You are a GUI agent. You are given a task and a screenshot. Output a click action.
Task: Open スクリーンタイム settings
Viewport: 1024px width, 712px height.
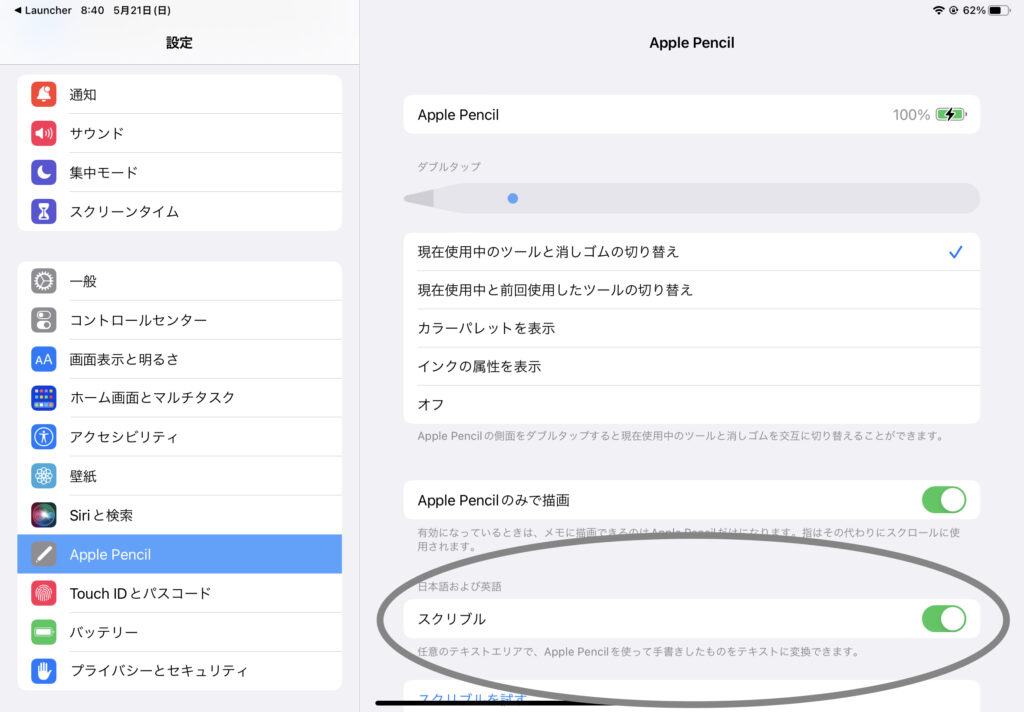(180, 212)
